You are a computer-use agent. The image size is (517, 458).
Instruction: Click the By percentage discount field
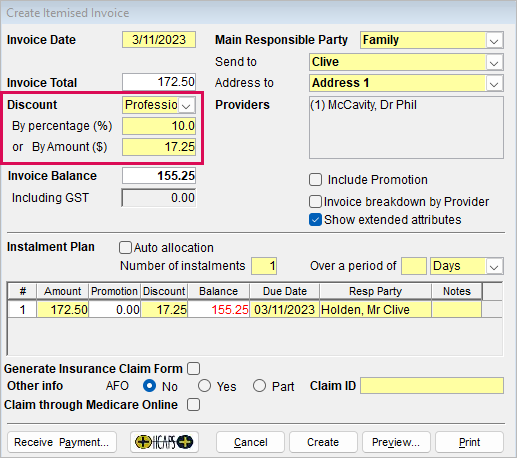pyautogui.click(x=159, y=126)
